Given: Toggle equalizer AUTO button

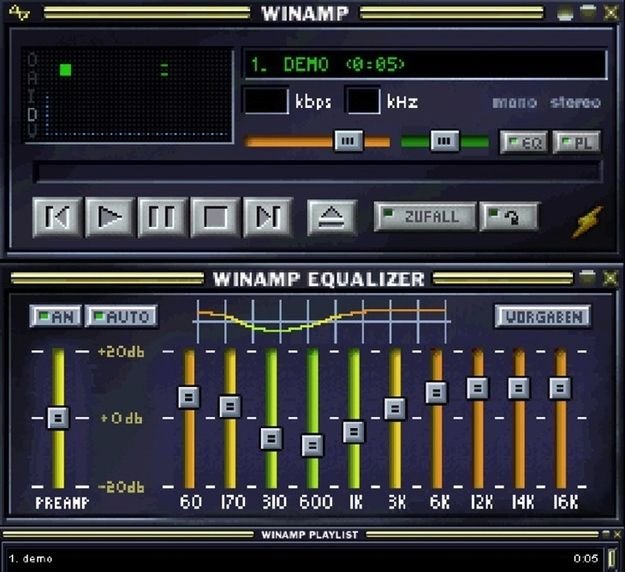Looking at the screenshot, I should pos(121,316).
